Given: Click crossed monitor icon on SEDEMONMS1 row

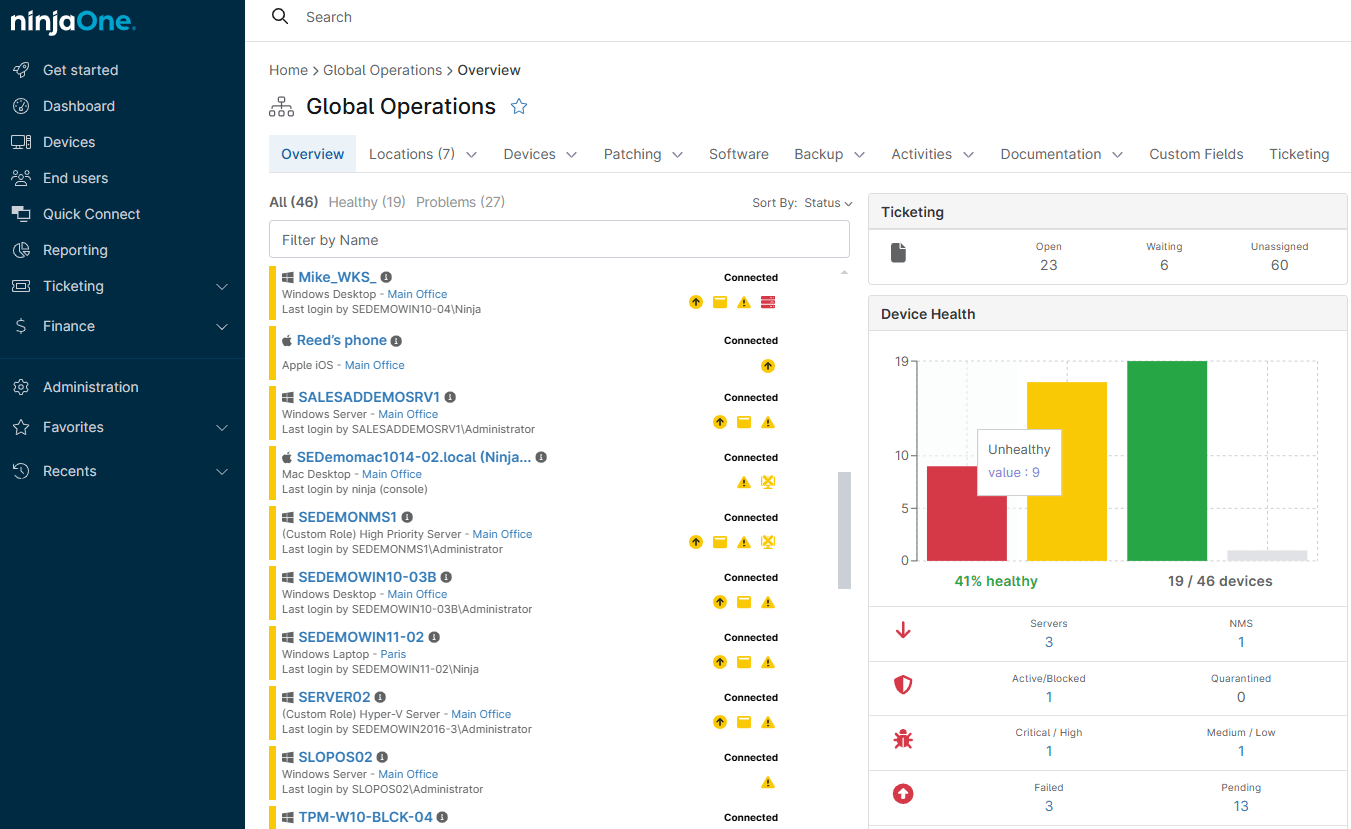Looking at the screenshot, I should click(768, 542).
